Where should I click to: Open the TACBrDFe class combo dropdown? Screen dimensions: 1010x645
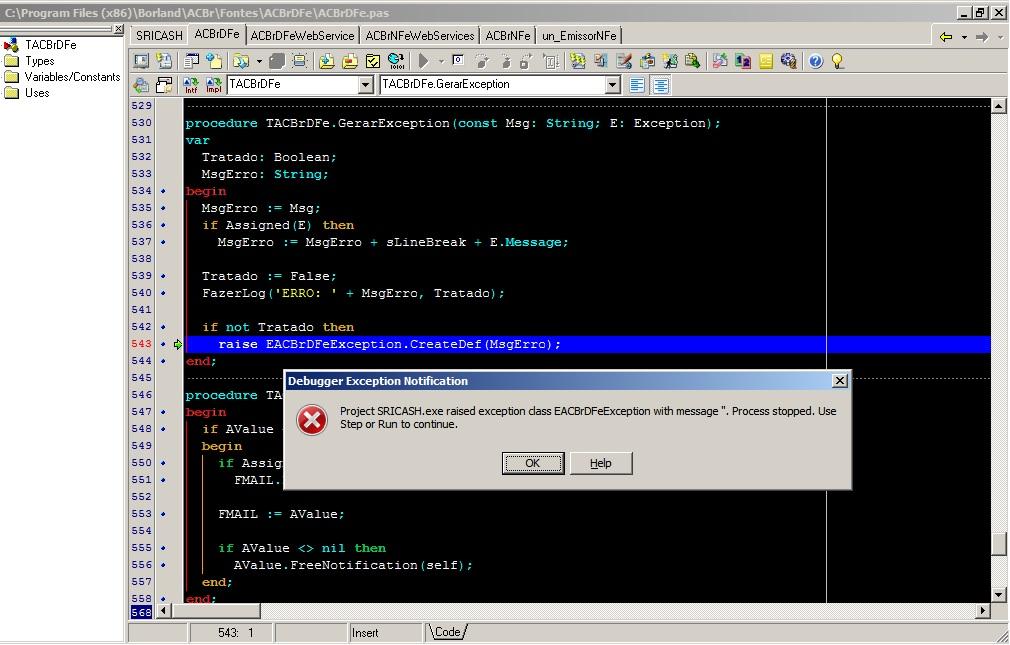click(x=365, y=84)
